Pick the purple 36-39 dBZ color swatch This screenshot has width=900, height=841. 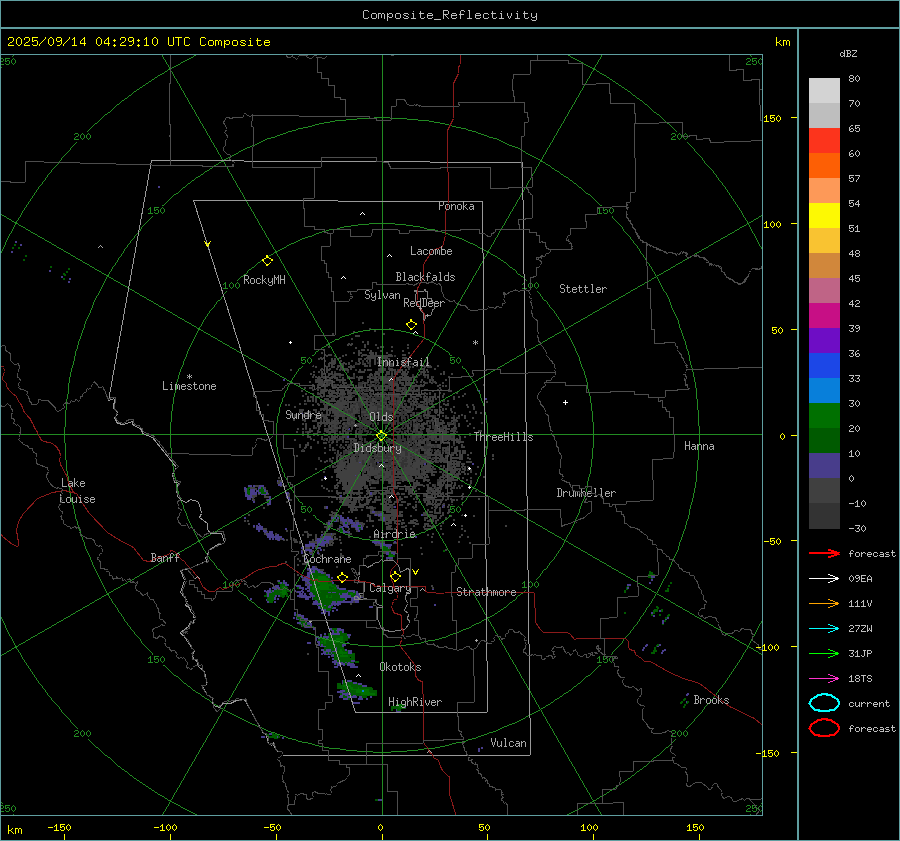824,340
